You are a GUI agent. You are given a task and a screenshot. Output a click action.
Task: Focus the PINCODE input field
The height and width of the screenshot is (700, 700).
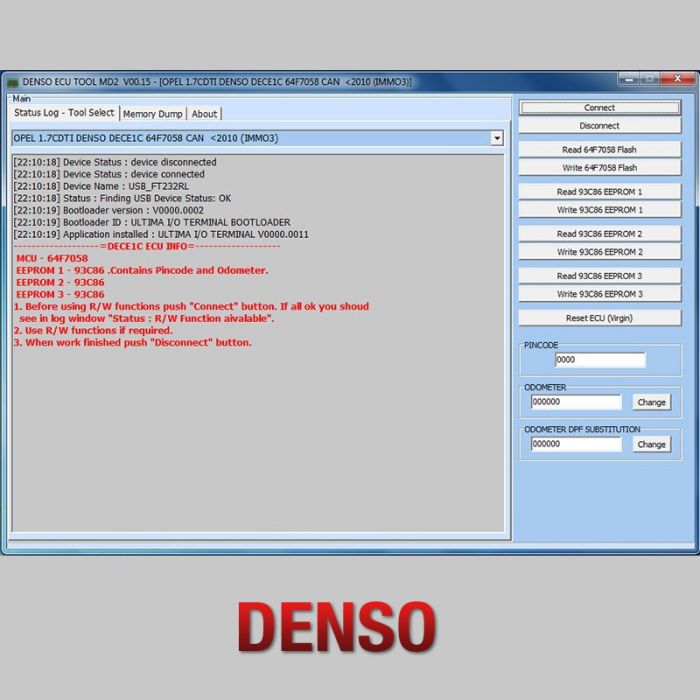pyautogui.click(x=600, y=360)
